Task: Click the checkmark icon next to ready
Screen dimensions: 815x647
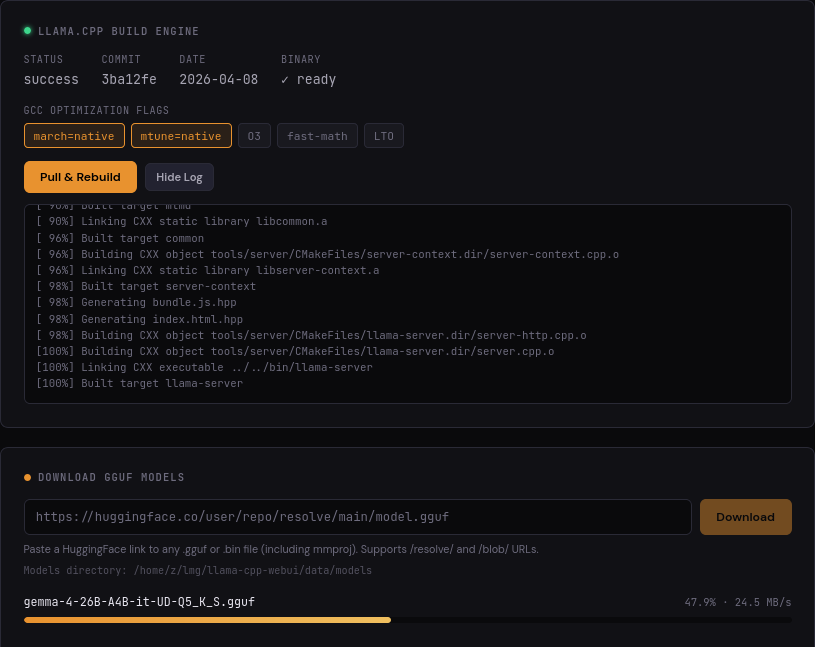Action: (x=285, y=80)
